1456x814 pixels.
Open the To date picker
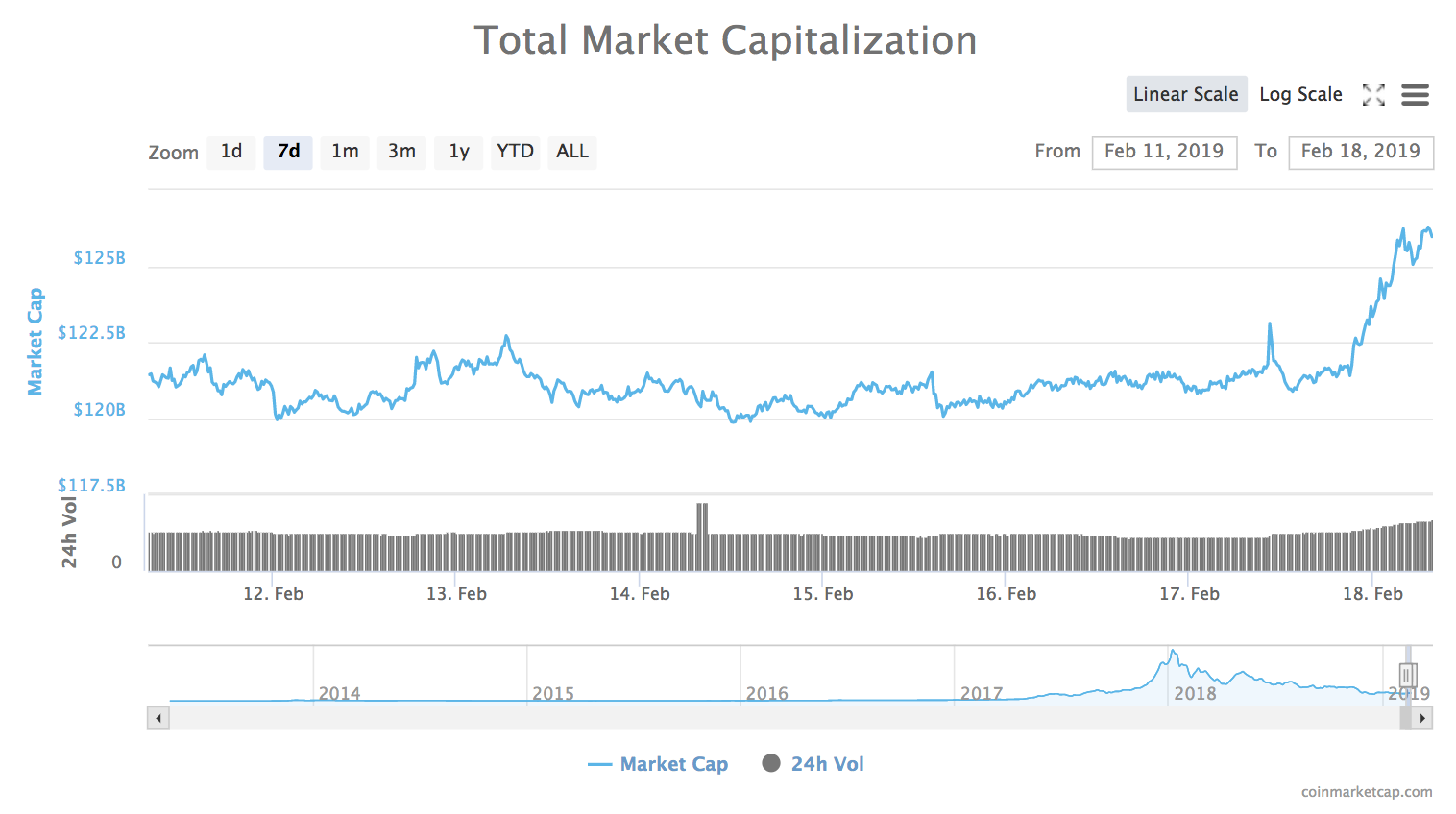pos(1361,152)
